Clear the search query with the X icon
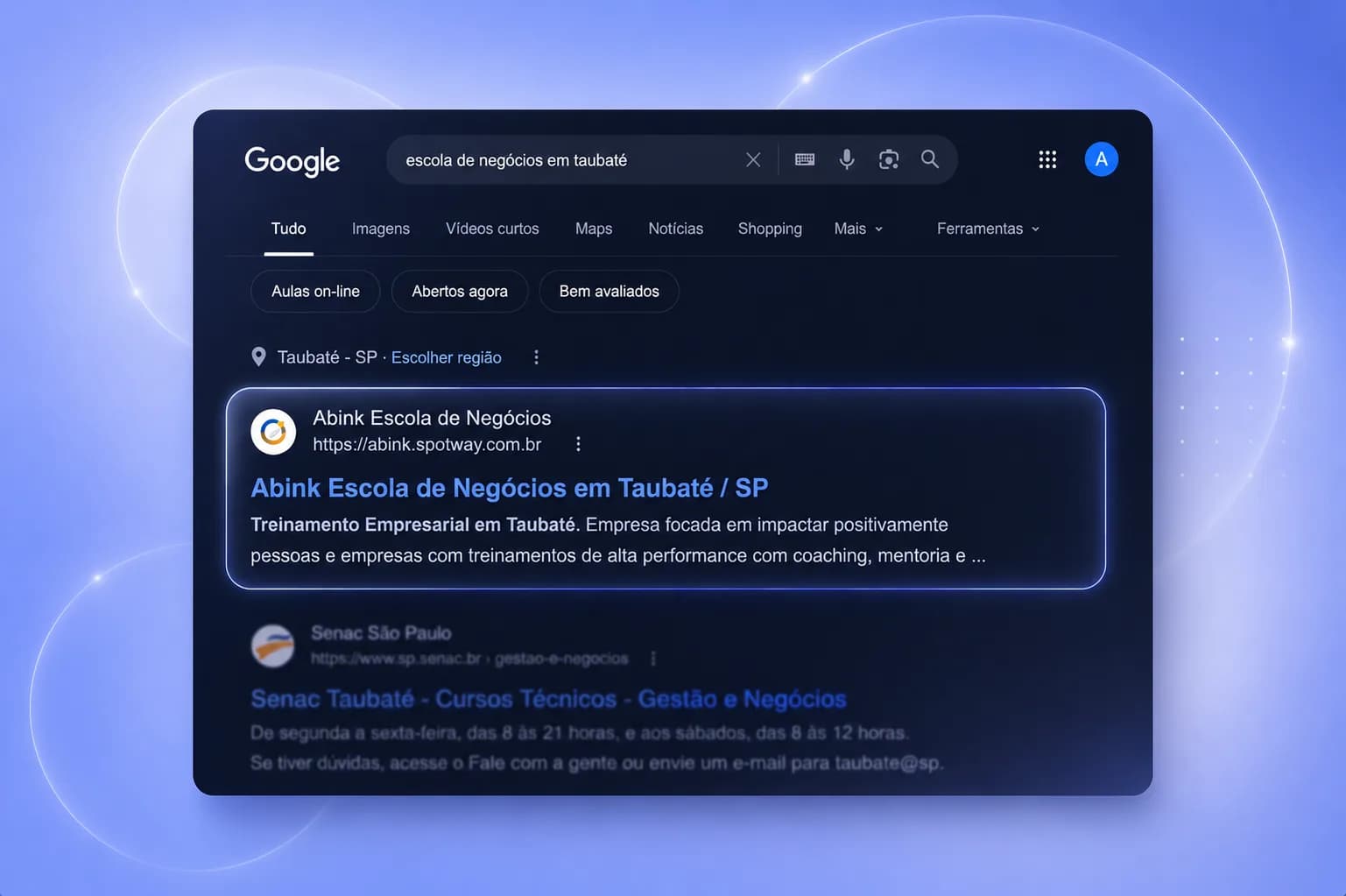Image resolution: width=1346 pixels, height=896 pixels. pyautogui.click(x=753, y=159)
